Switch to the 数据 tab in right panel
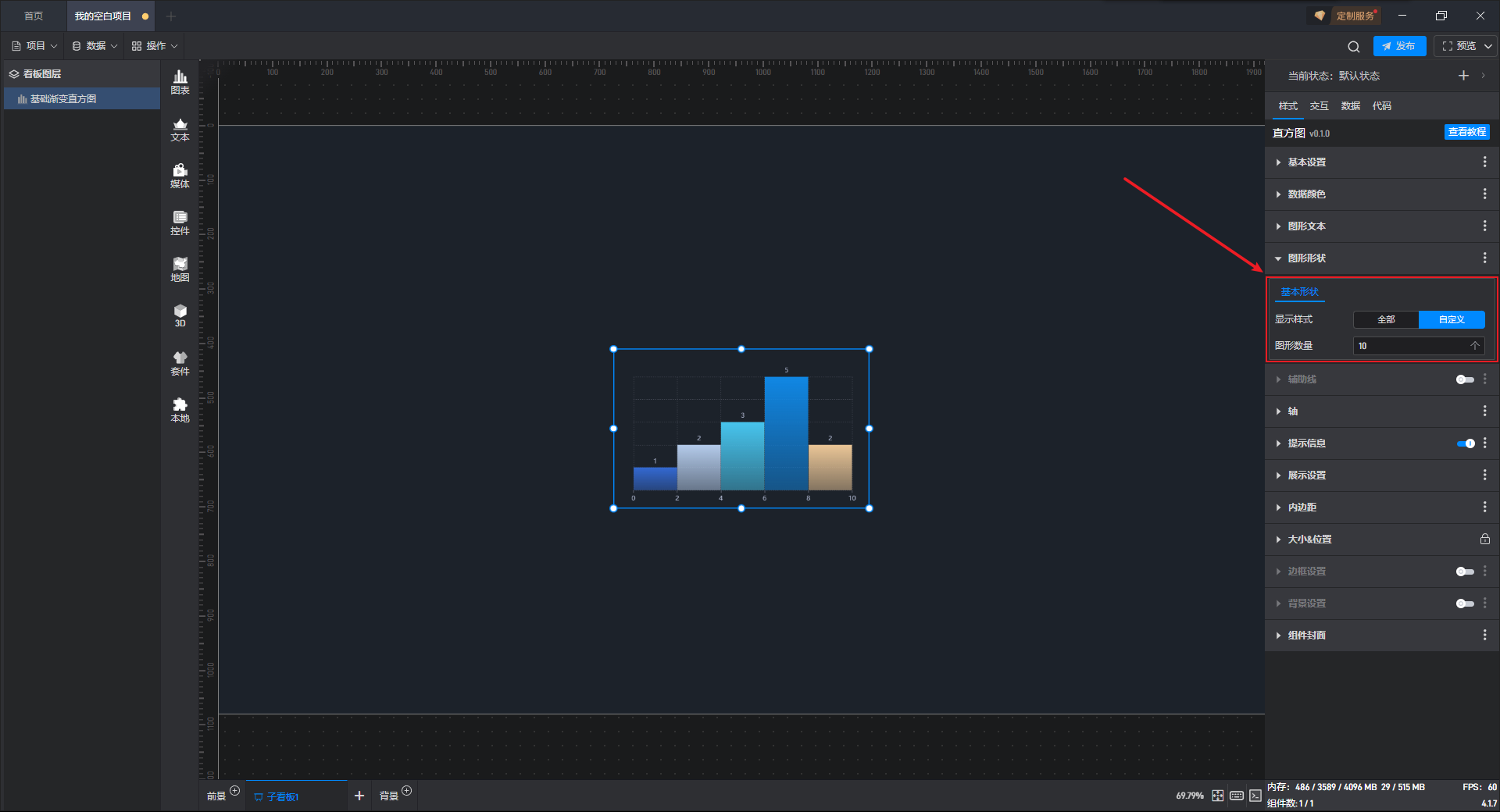The image size is (1500, 812). click(x=1350, y=106)
